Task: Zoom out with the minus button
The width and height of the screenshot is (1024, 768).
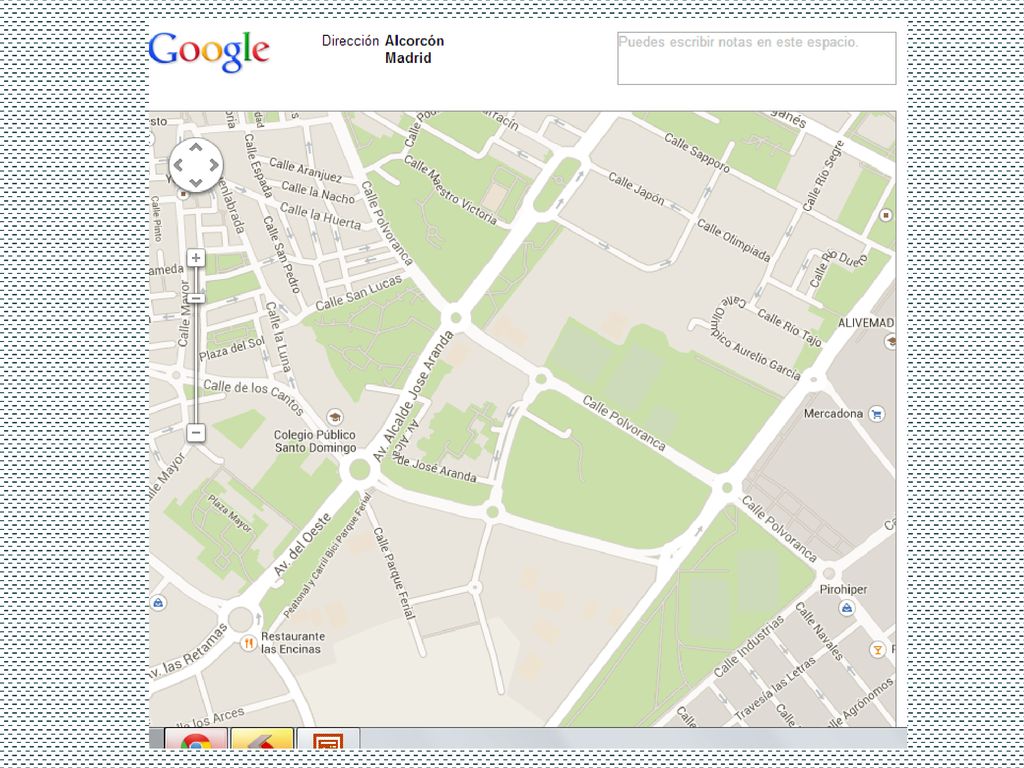Action: [196, 432]
